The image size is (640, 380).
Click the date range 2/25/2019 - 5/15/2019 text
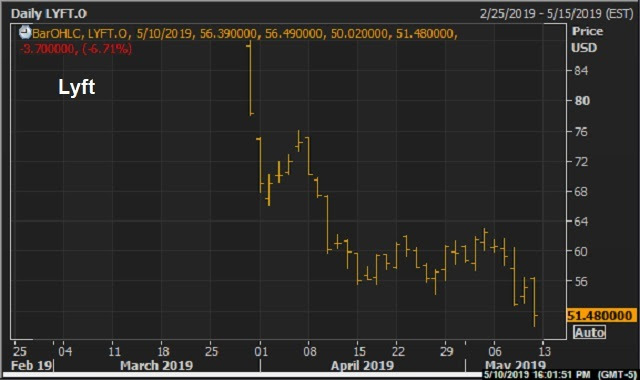tap(556, 14)
